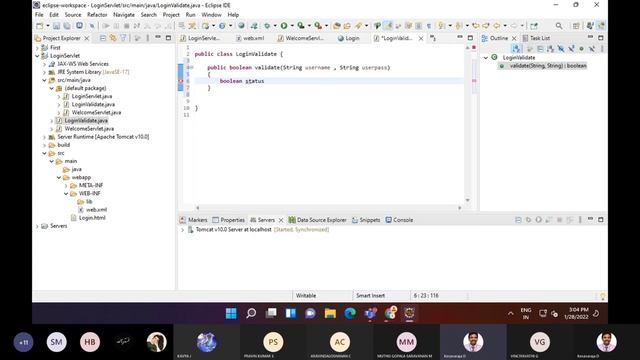
Task: Click the Open Perspective icon
Action: pyautogui.click(x=576, y=26)
